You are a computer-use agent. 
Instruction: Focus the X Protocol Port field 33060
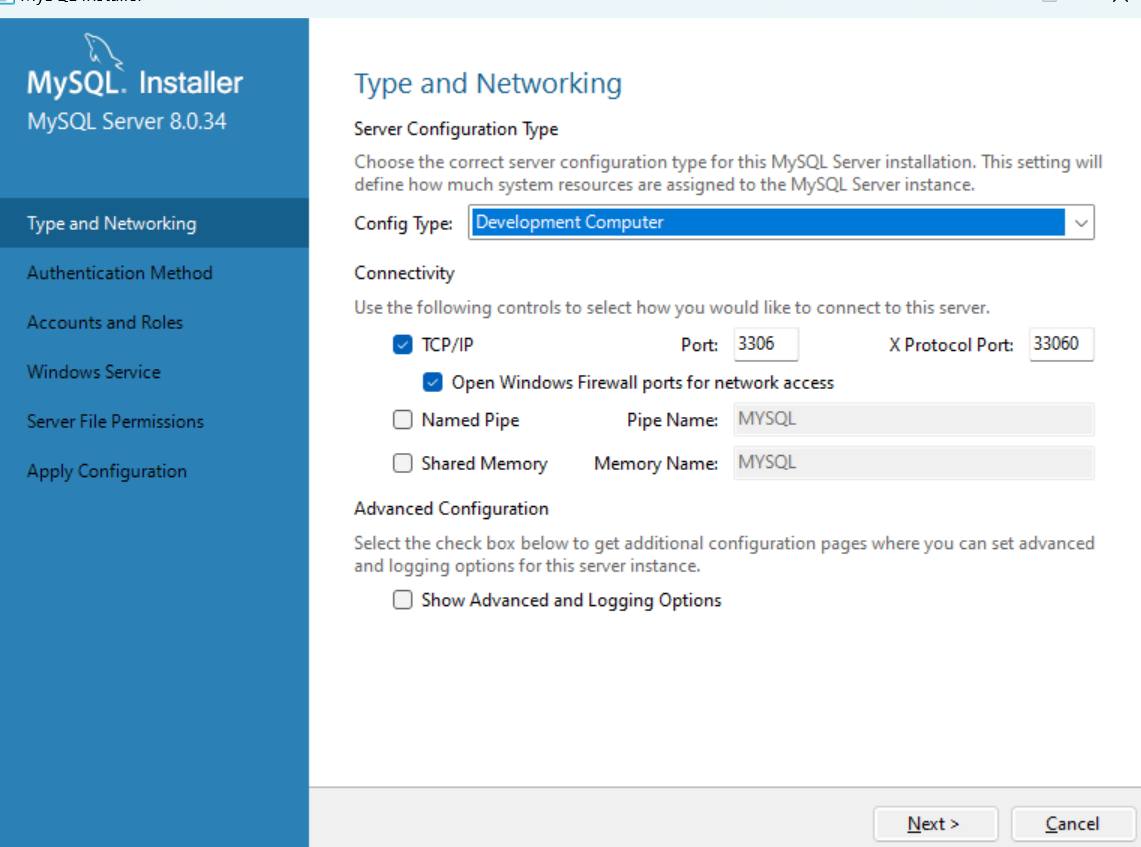tap(1061, 344)
